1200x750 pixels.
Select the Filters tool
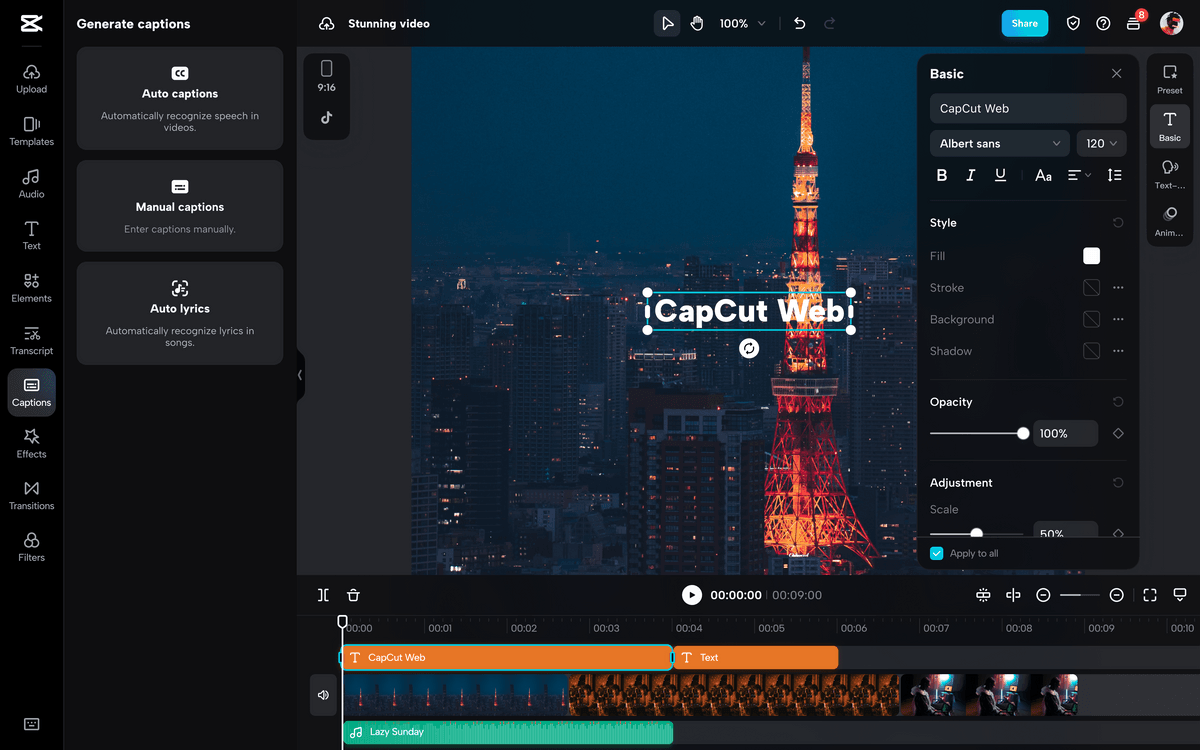click(31, 545)
